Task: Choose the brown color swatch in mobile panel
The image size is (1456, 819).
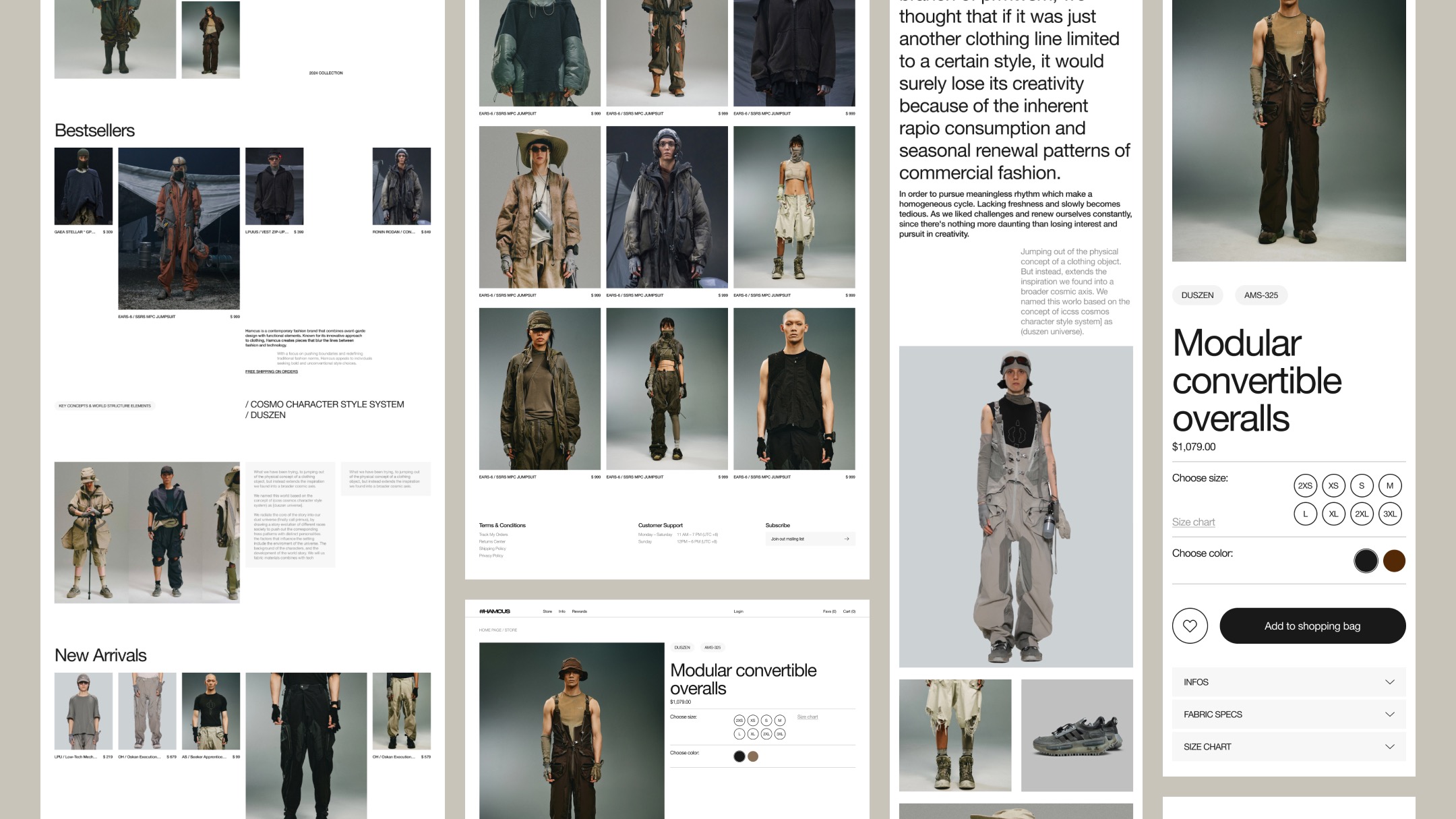Action: pos(1394,561)
